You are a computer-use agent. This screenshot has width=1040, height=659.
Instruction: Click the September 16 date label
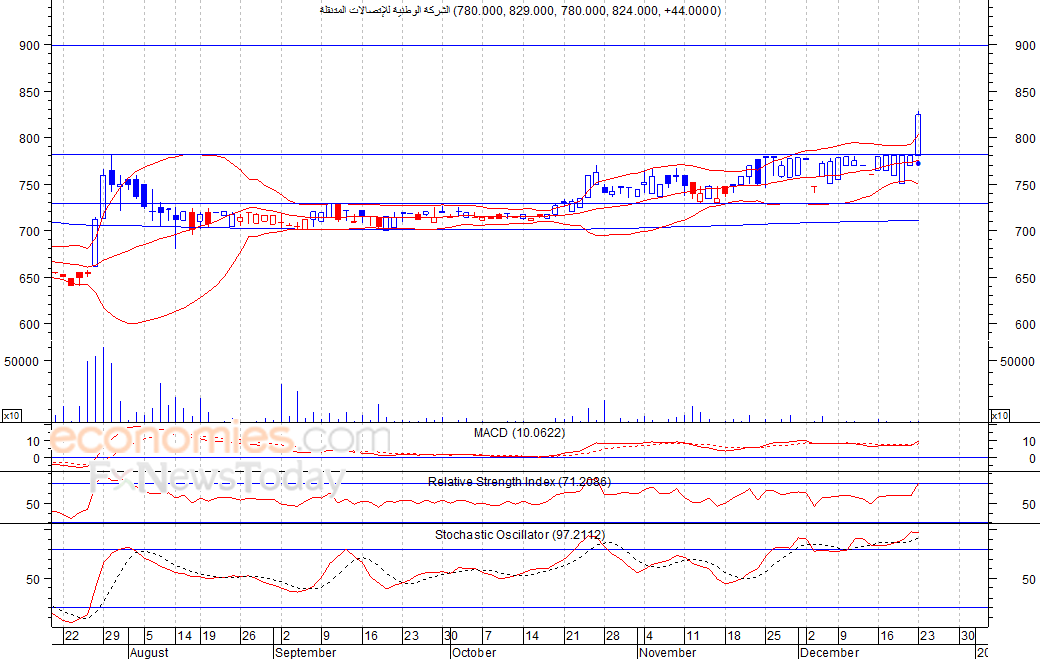click(371, 636)
